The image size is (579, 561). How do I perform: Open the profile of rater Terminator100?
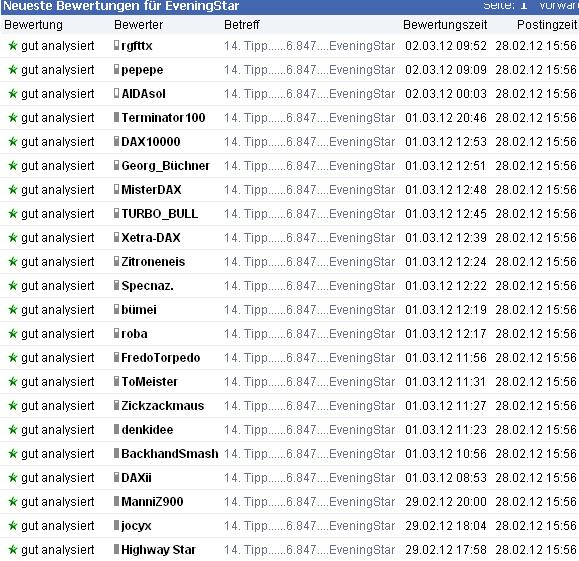tap(163, 118)
